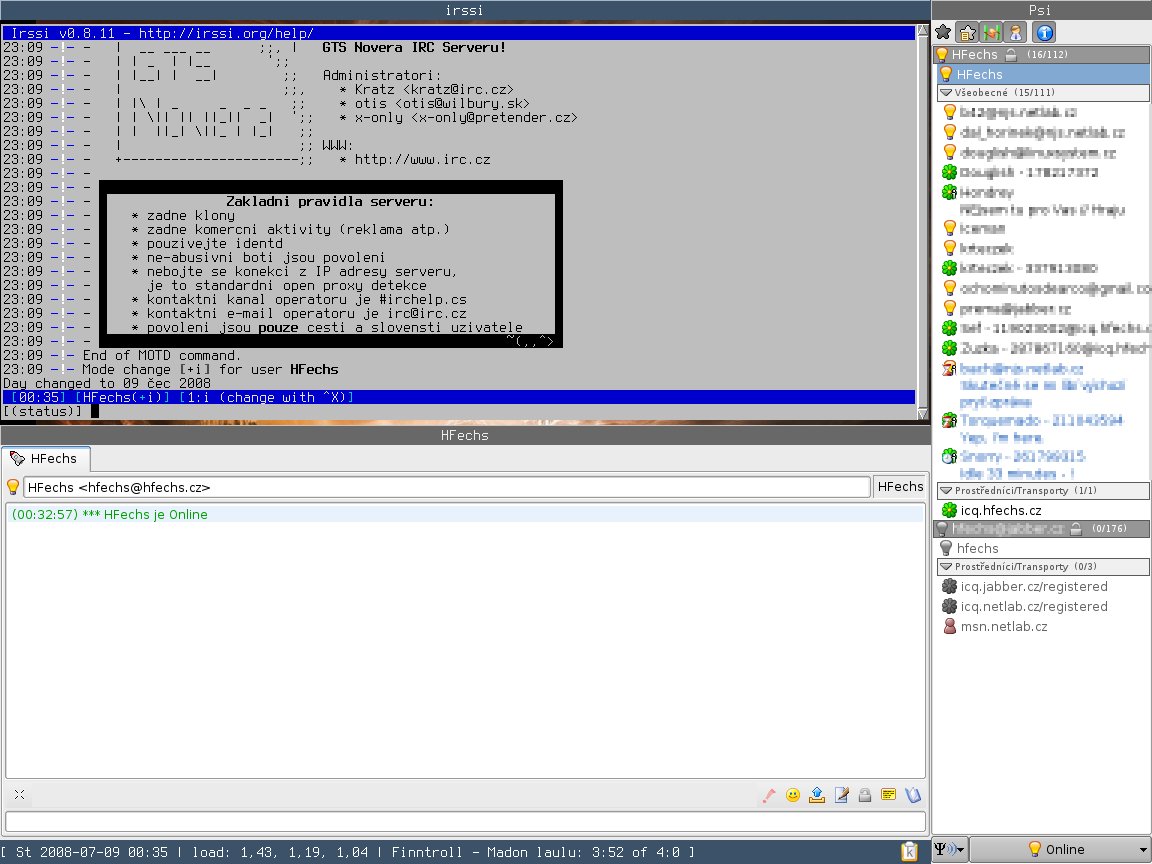The height and width of the screenshot is (864, 1152).
Task: Click the padlock on the HFechs (16/112) account header
Action: click(x=1011, y=54)
